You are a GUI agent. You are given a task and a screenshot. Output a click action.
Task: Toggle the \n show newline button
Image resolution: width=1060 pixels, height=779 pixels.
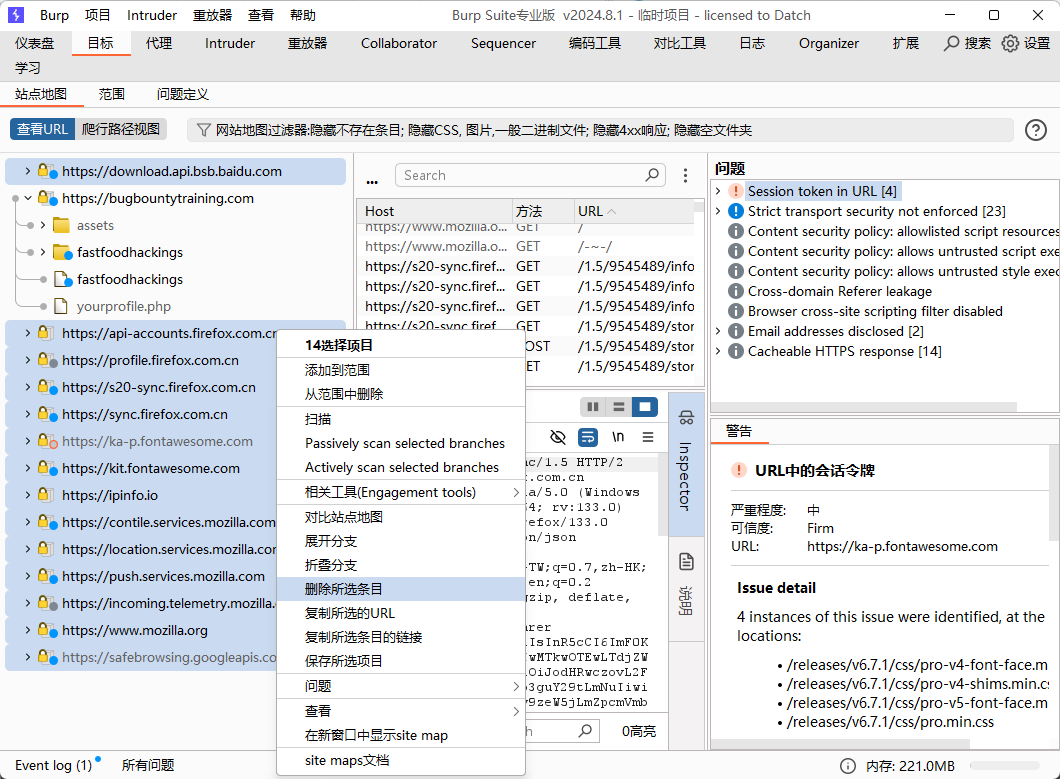tap(618, 437)
